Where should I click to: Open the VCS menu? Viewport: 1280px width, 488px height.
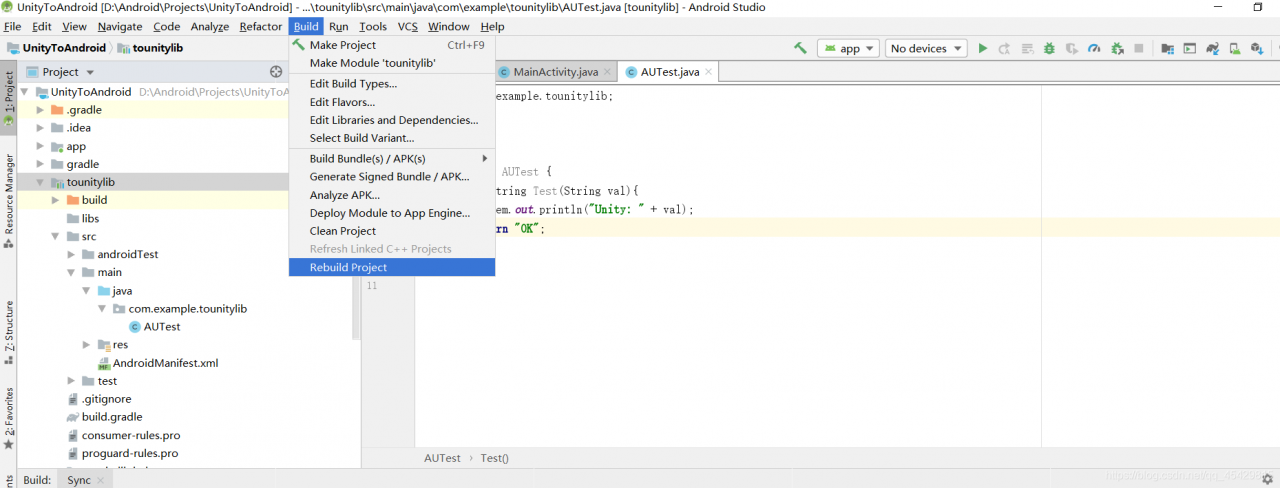pyautogui.click(x=407, y=27)
